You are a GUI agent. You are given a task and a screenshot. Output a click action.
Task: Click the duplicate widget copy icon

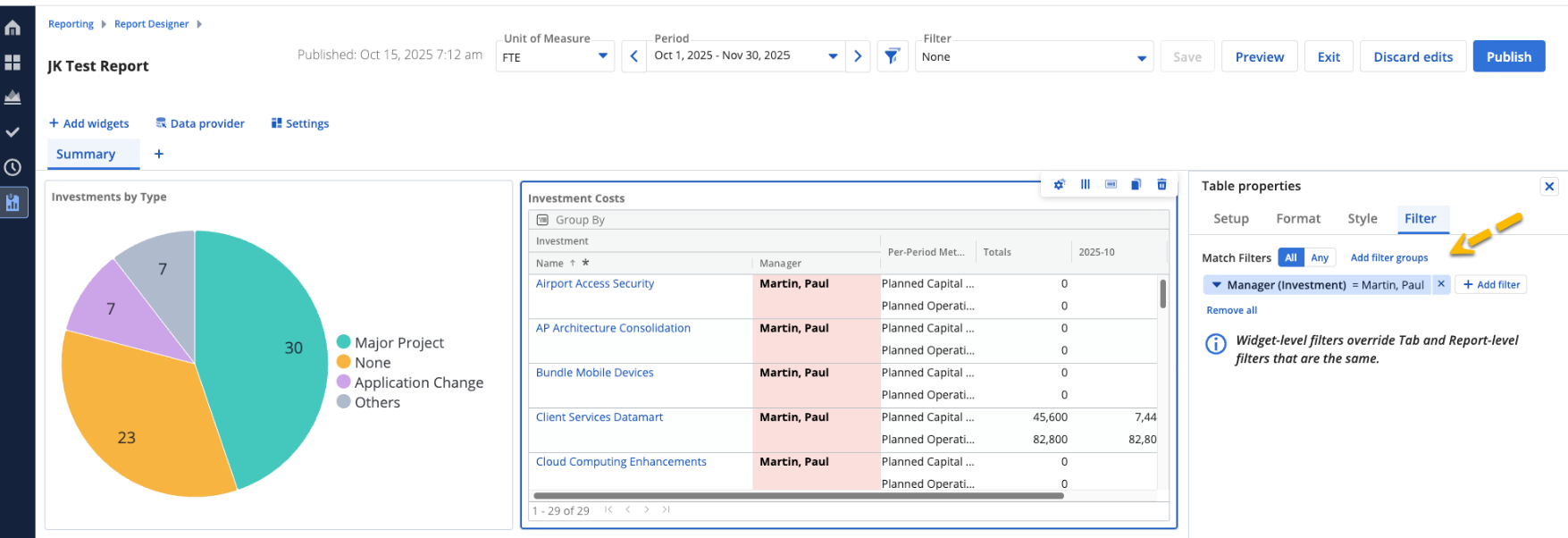pyautogui.click(x=1136, y=184)
